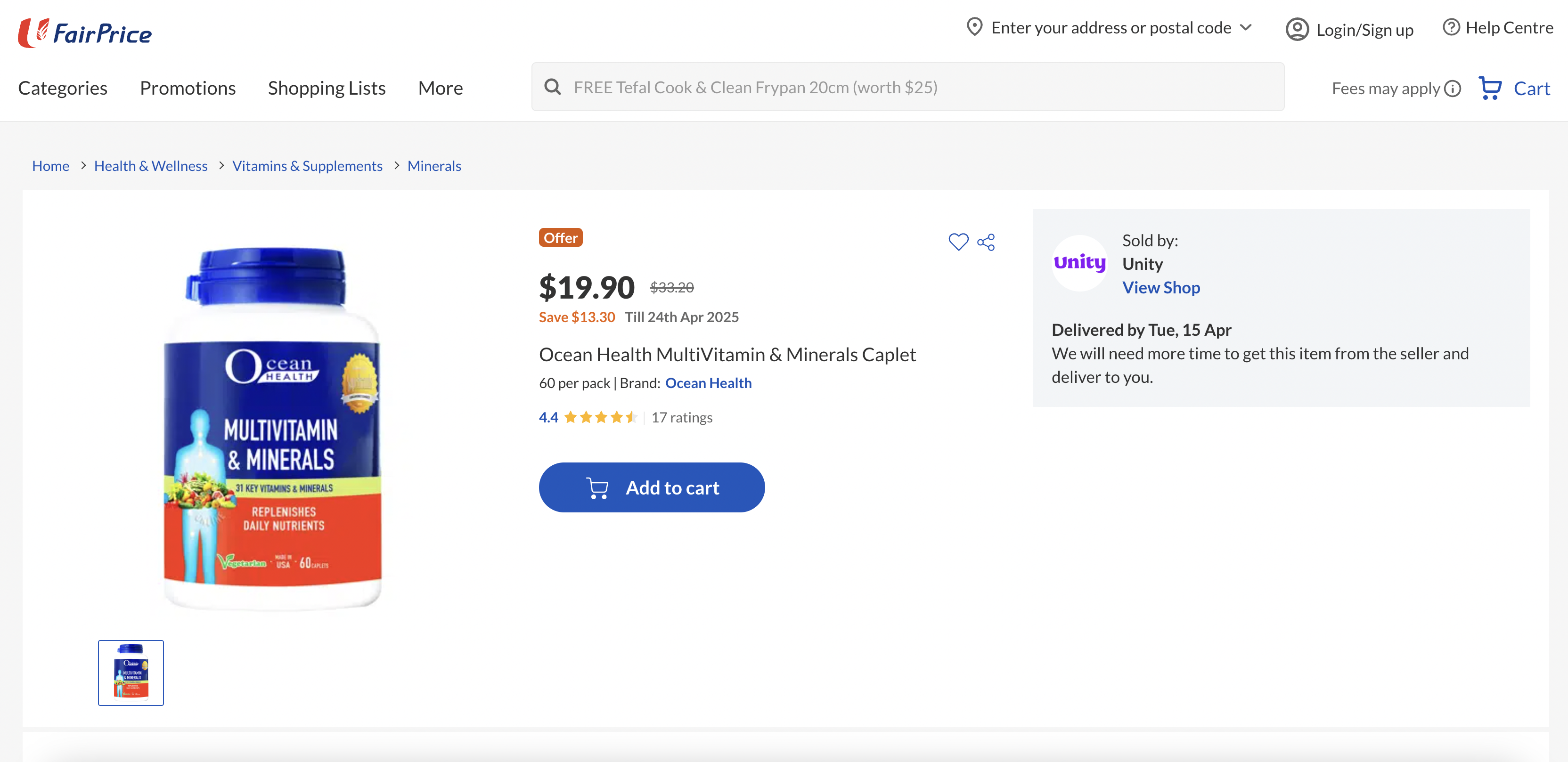Viewport: 1568px width, 762px height.
Task: Select the product image thumbnail
Action: pos(131,673)
